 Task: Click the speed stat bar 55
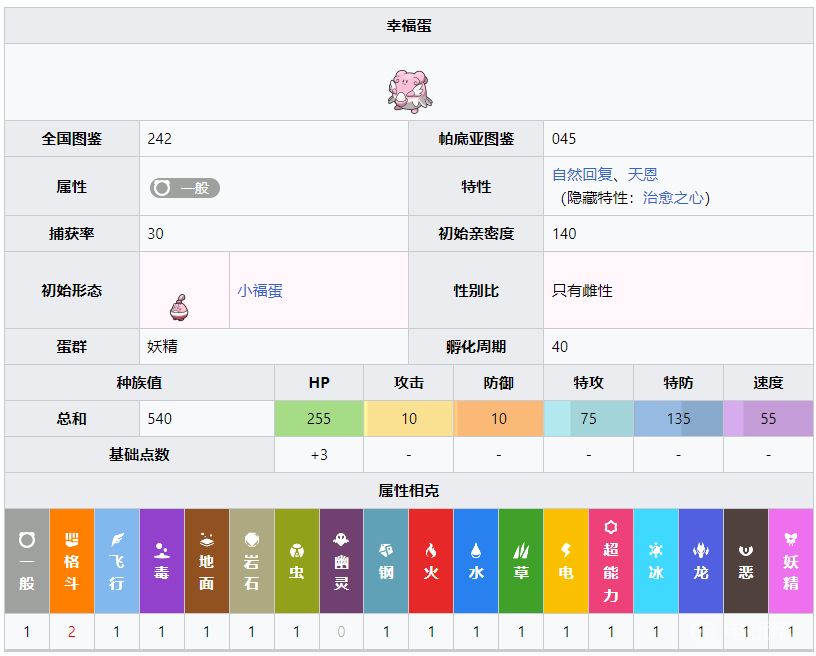click(768, 418)
